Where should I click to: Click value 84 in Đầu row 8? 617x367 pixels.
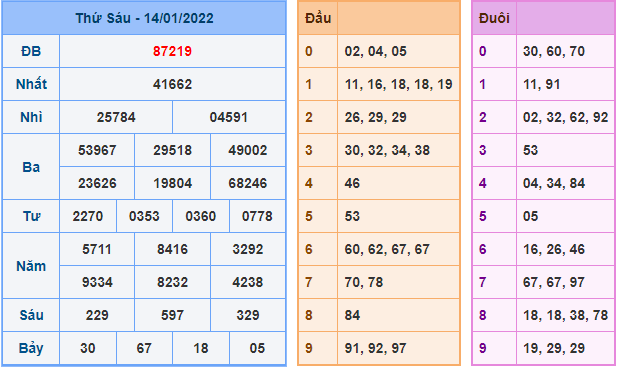(x=352, y=315)
